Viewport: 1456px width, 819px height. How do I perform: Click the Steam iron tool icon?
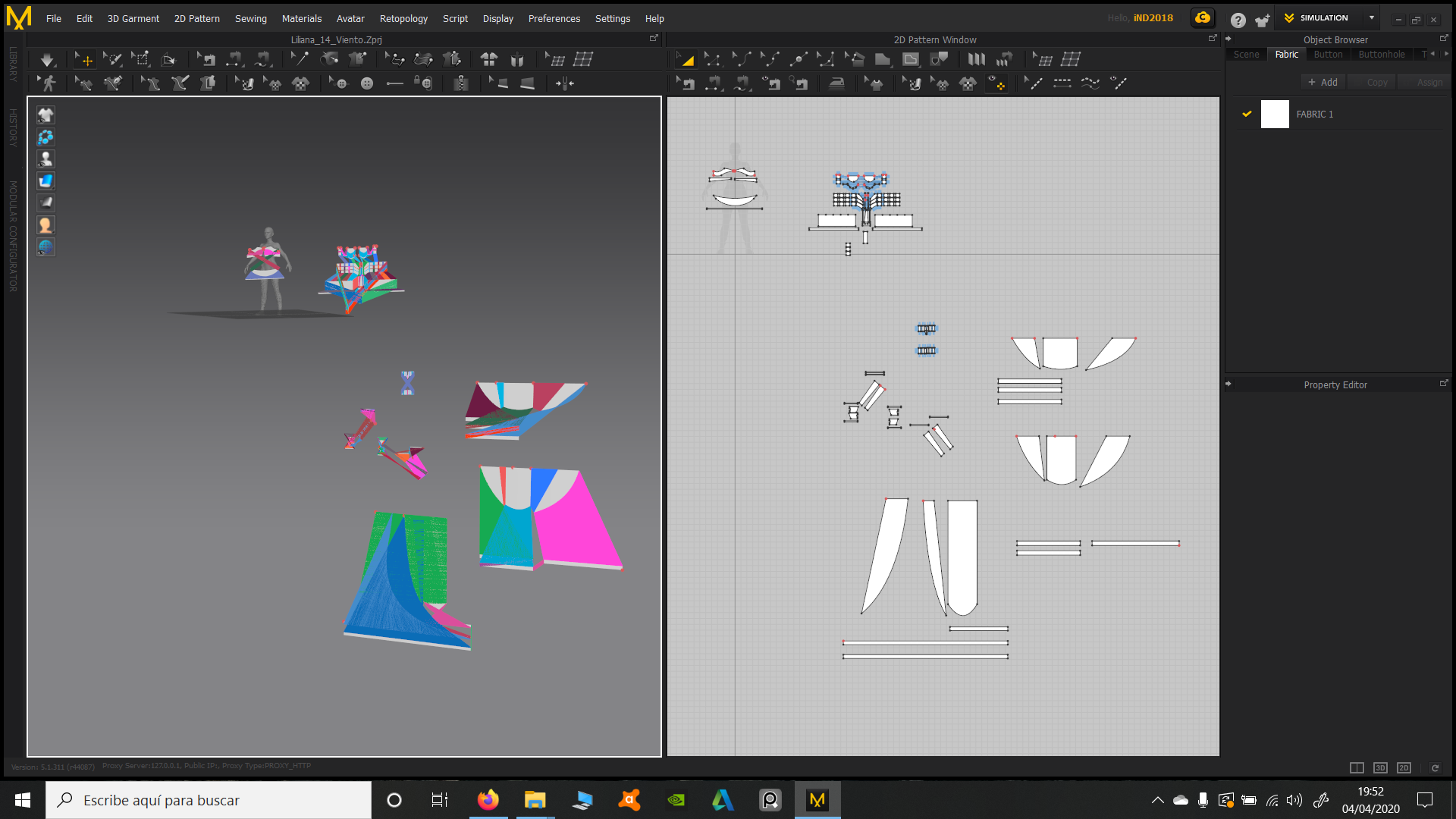pyautogui.click(x=836, y=83)
